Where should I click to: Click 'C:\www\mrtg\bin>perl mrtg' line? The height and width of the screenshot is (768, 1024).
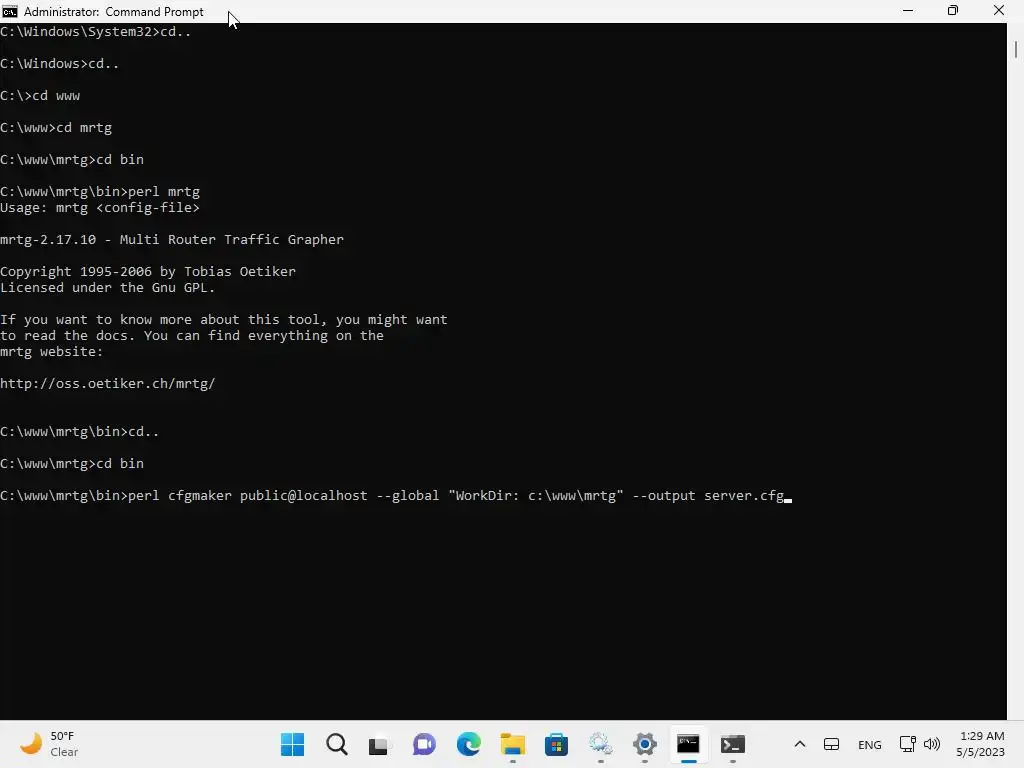pos(100,191)
